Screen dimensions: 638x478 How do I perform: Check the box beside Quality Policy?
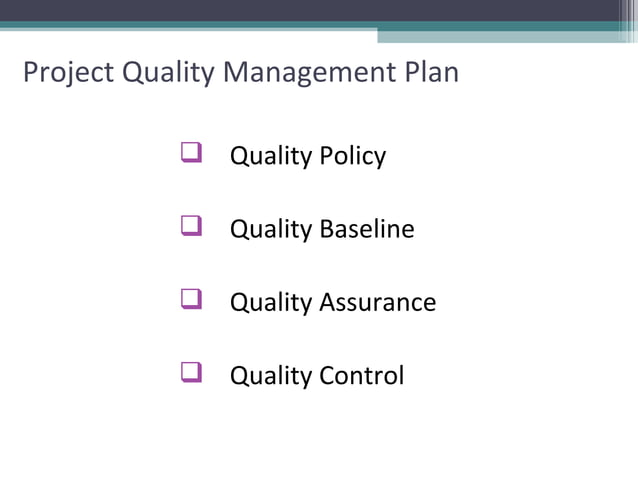(191, 153)
